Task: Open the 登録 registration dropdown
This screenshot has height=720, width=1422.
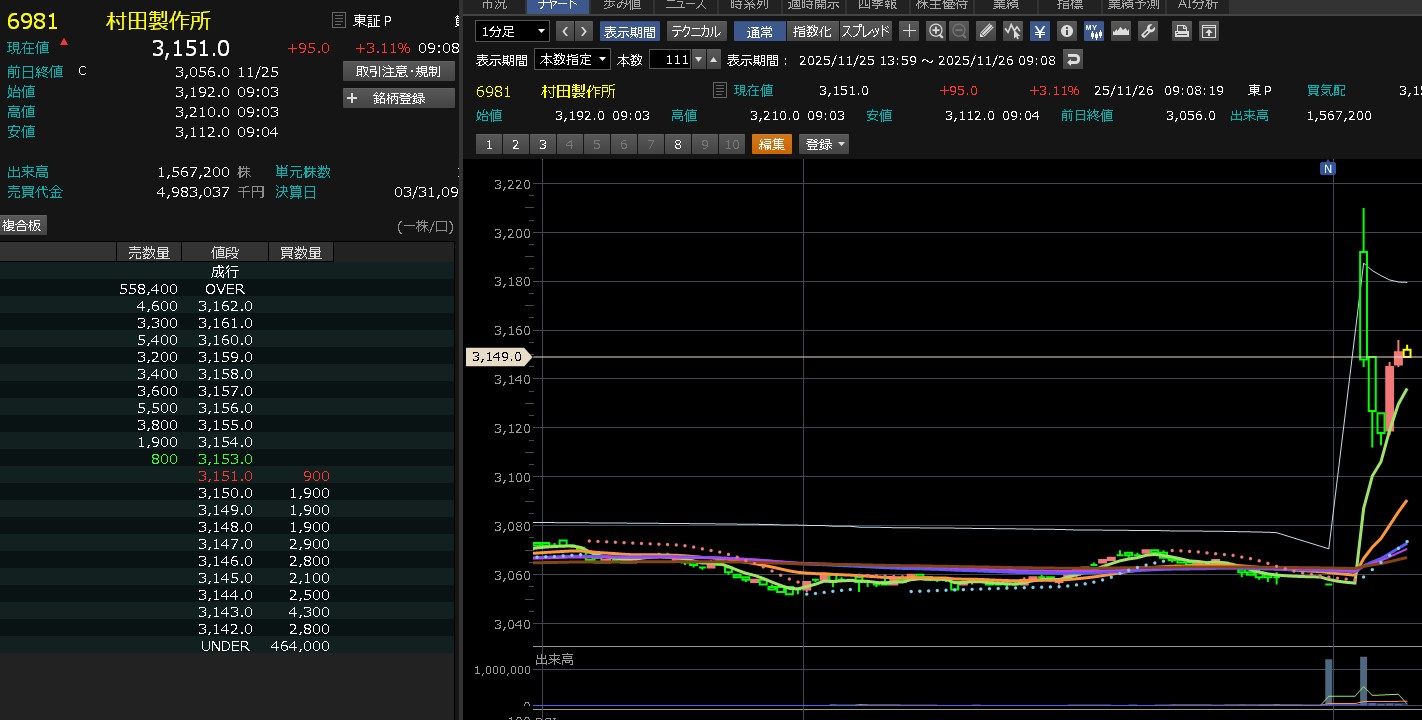Action: pos(825,144)
